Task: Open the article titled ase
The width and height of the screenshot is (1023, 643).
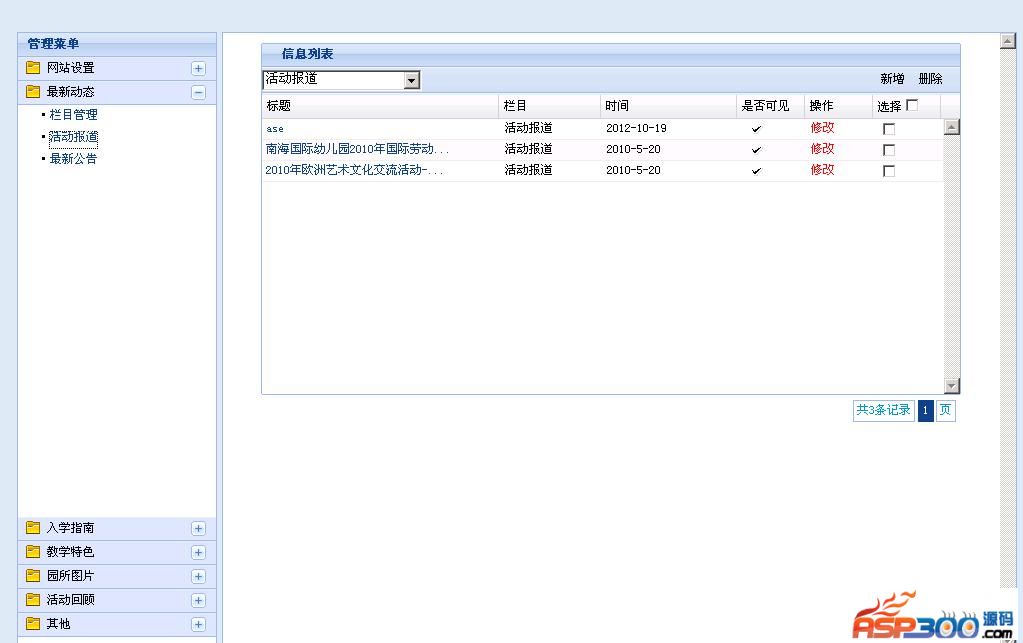Action: (275, 129)
